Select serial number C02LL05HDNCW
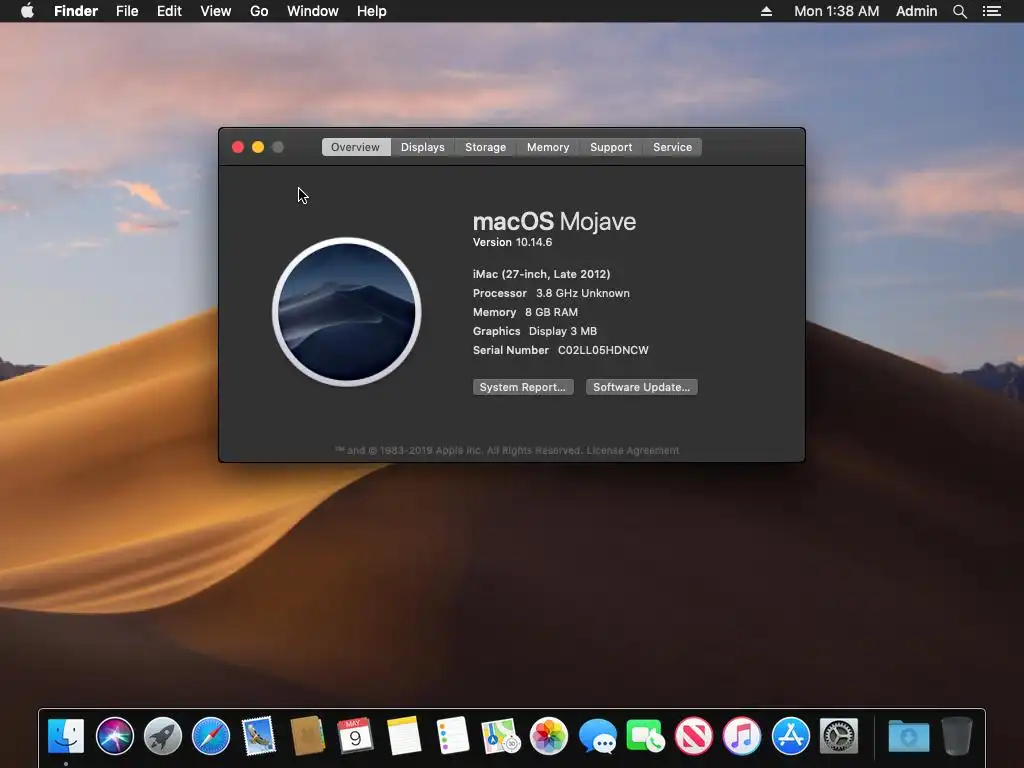The image size is (1024, 768). pos(603,350)
